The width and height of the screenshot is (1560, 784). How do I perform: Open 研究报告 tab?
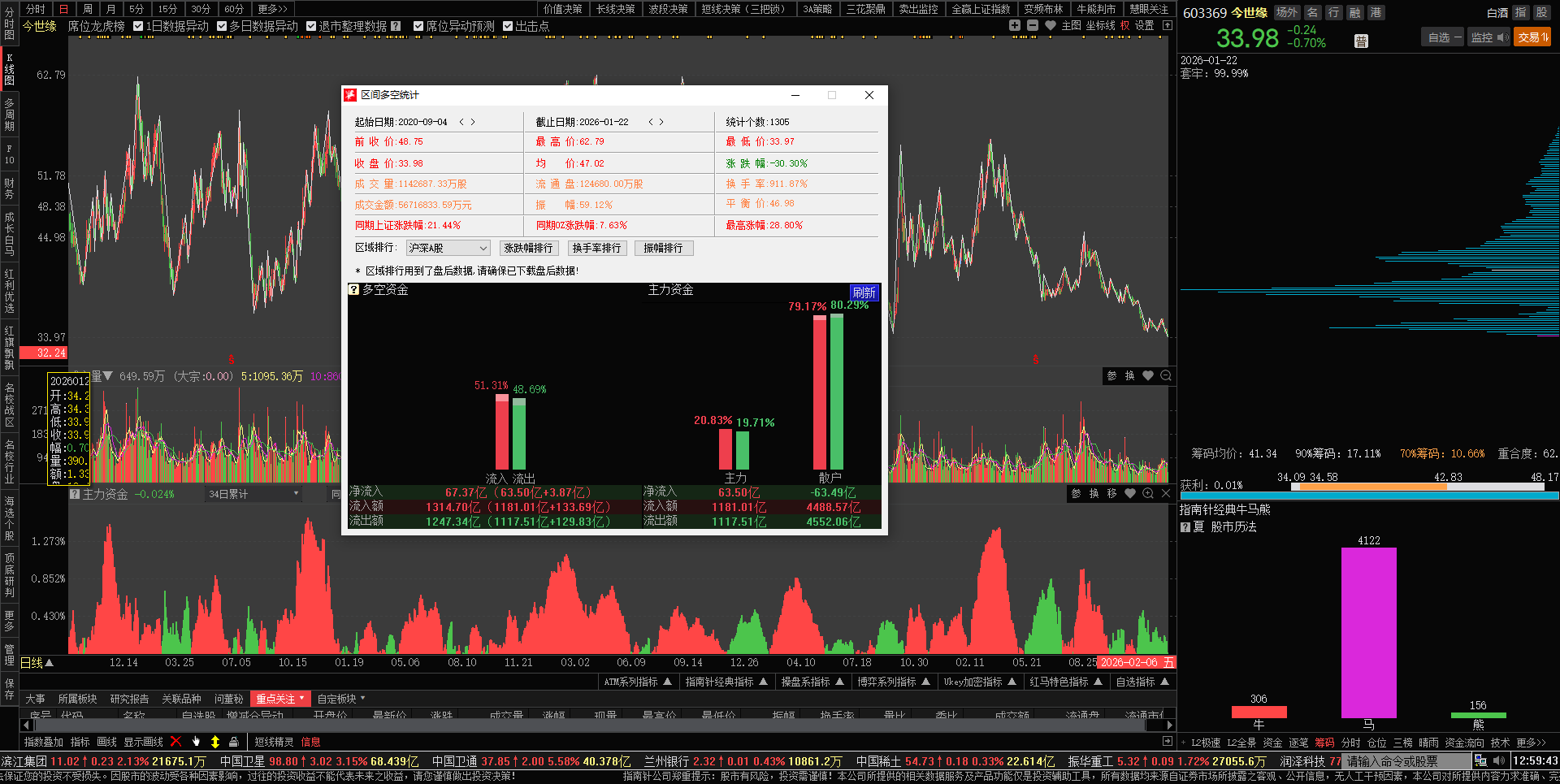pyautogui.click(x=129, y=699)
